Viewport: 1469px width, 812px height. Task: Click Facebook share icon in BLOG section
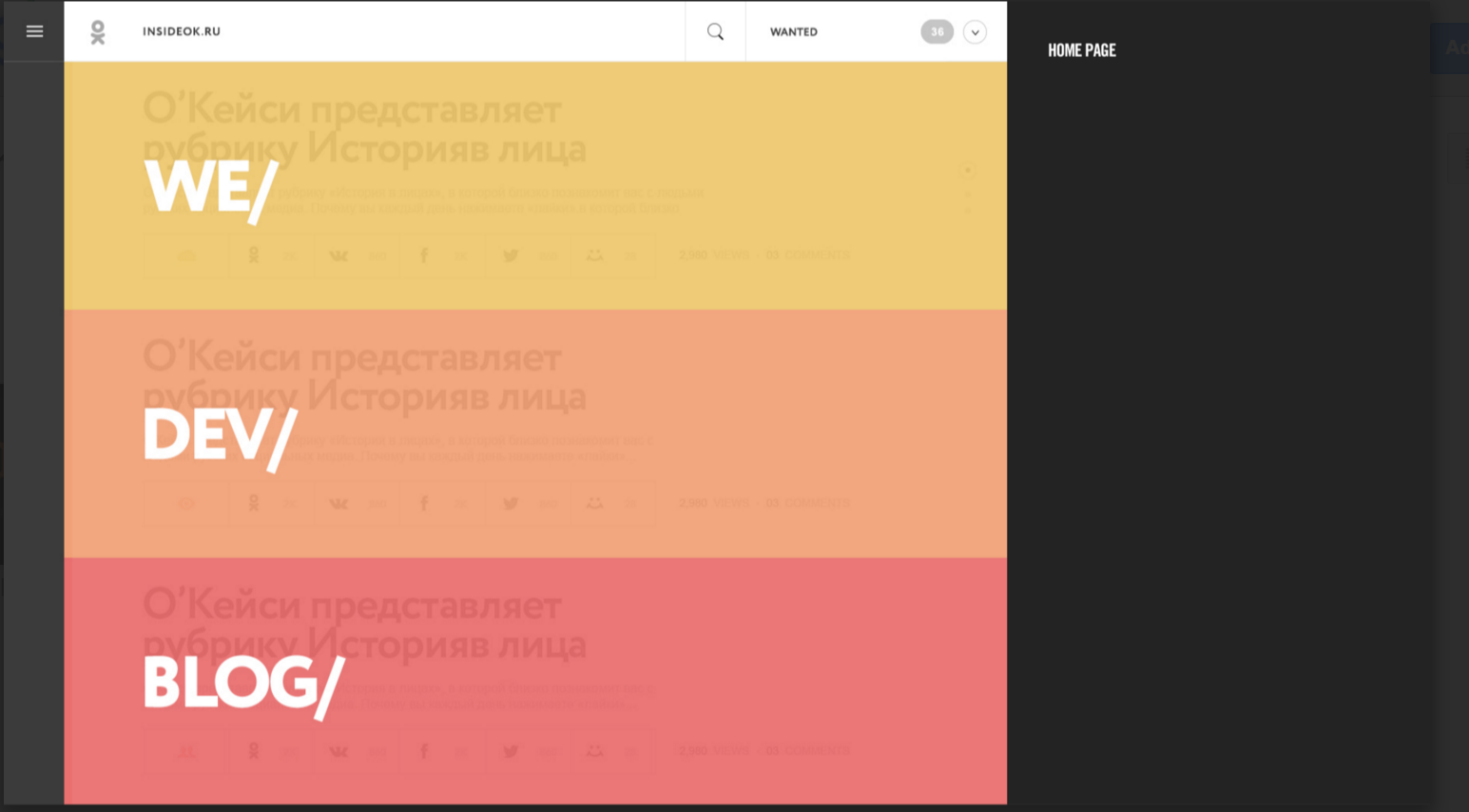[424, 751]
